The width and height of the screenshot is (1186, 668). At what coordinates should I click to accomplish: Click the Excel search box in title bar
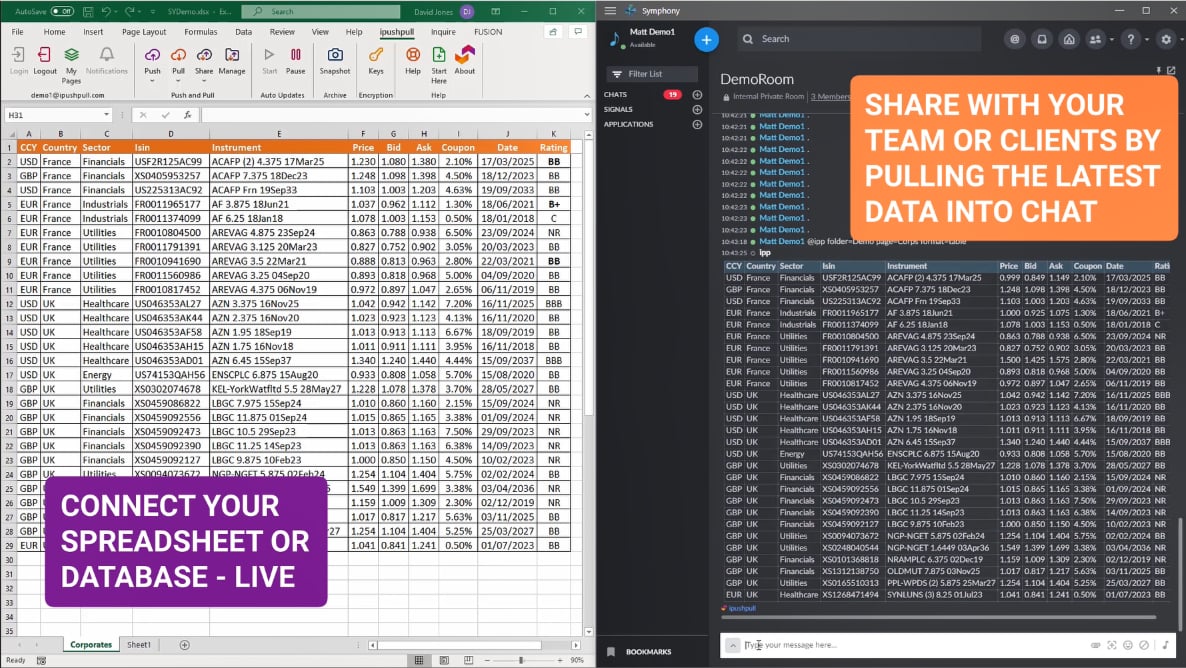[321, 11]
